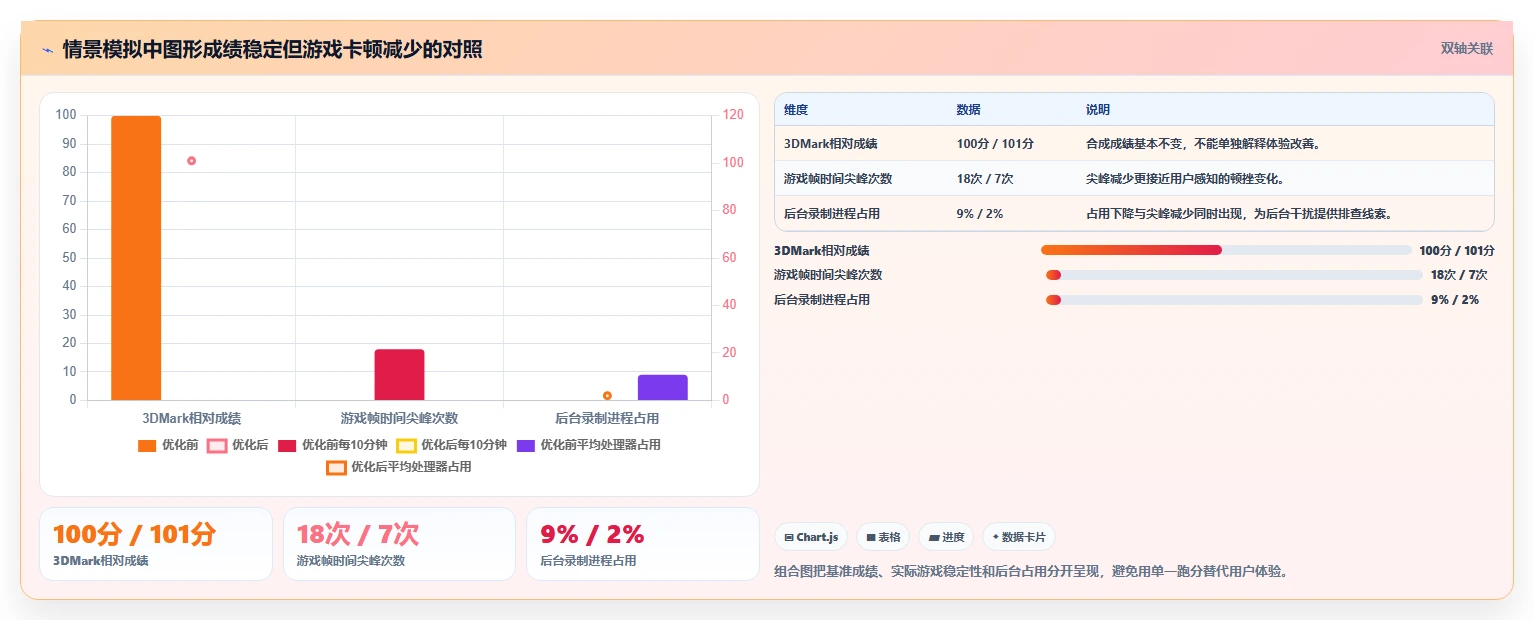Select the 游戏帧时间尖峰次数 table row label
Screen dimensions: 1534x620
tap(838, 179)
